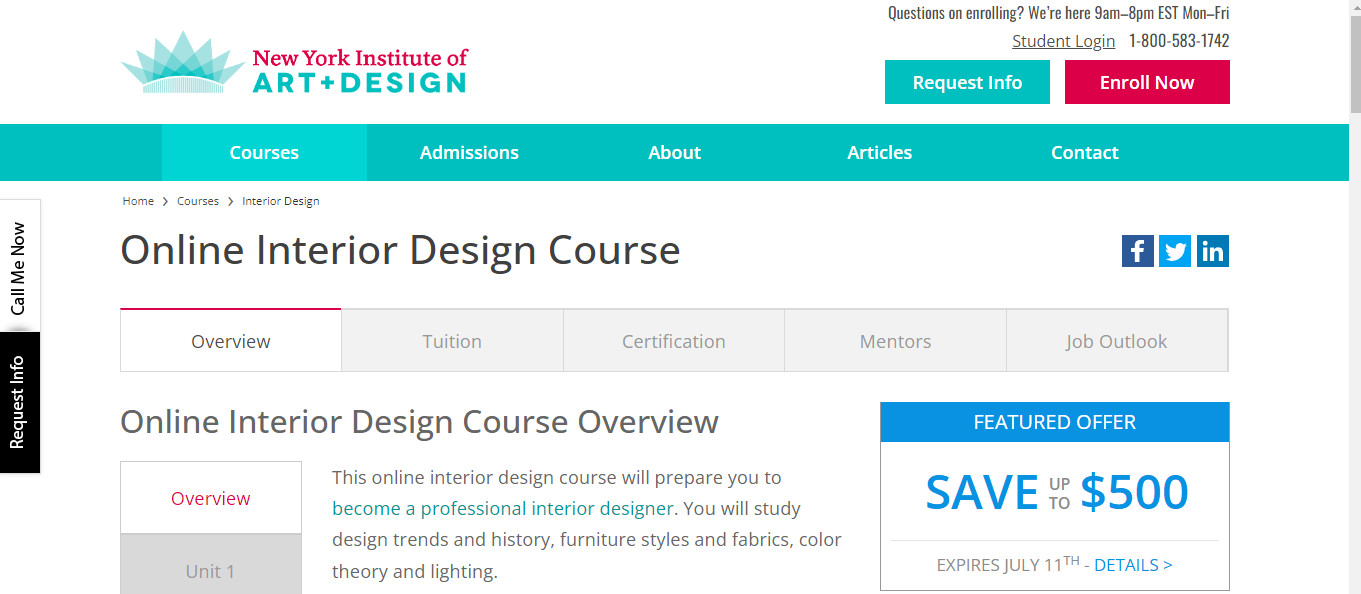The height and width of the screenshot is (594, 1361).
Task: Click the Twitter share icon
Action: (1175, 251)
